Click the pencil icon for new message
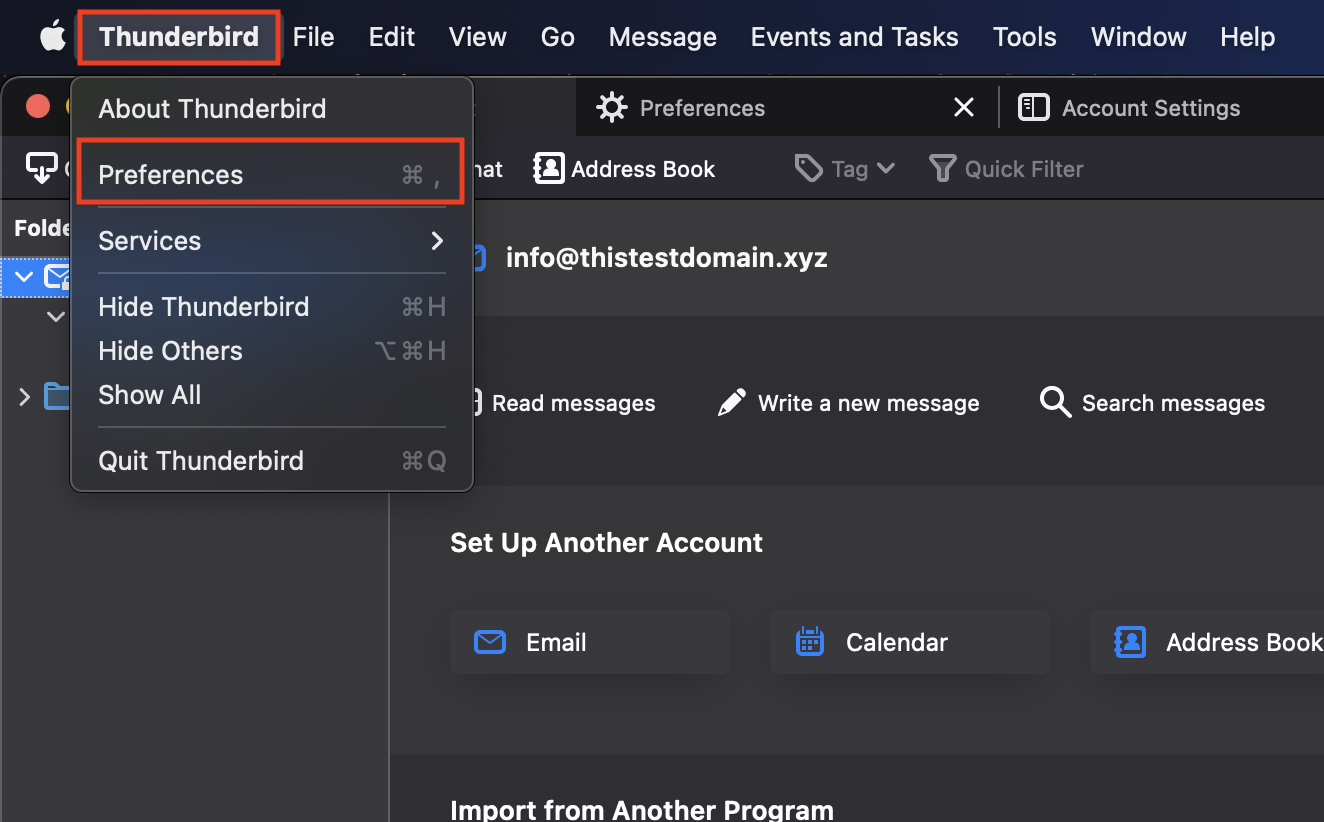 [x=732, y=403]
